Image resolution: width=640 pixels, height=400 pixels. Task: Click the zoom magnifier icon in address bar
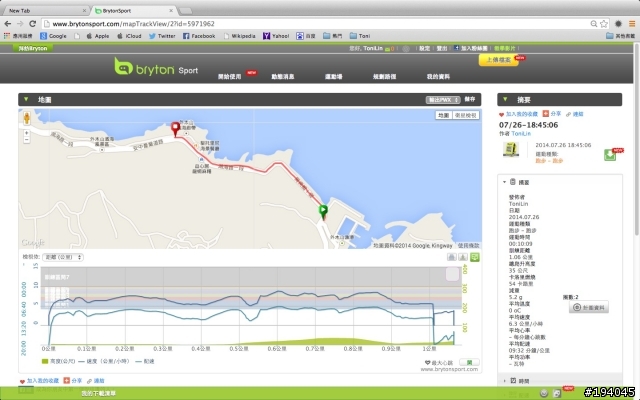point(594,24)
